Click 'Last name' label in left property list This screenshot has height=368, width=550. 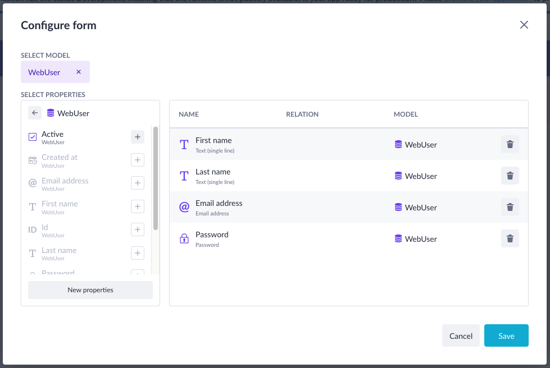point(59,250)
